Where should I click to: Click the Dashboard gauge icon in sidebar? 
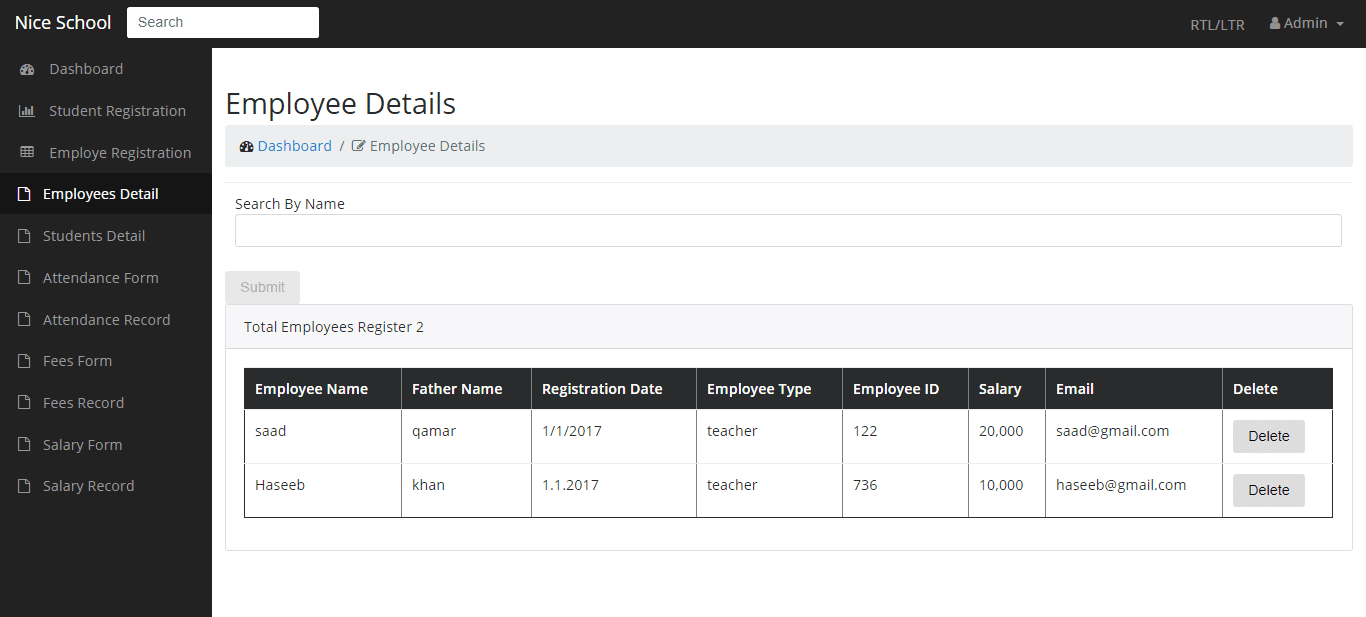pyautogui.click(x=27, y=70)
